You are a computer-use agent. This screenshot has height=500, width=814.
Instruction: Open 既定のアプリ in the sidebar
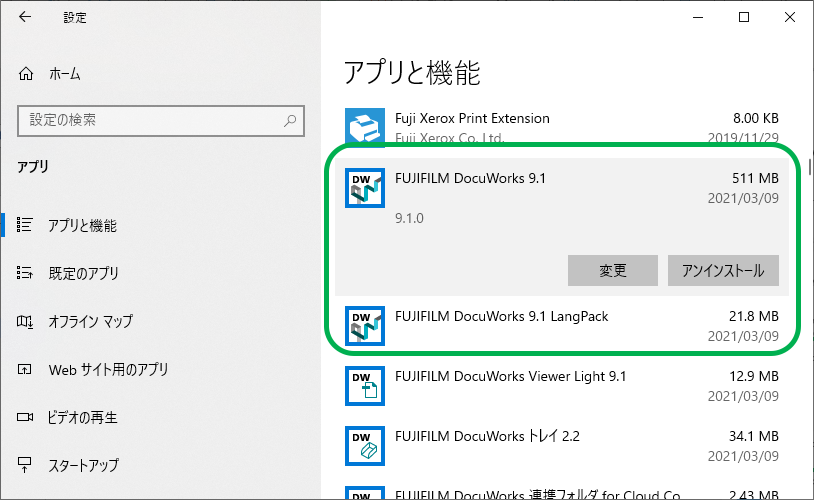pyautogui.click(x=84, y=274)
